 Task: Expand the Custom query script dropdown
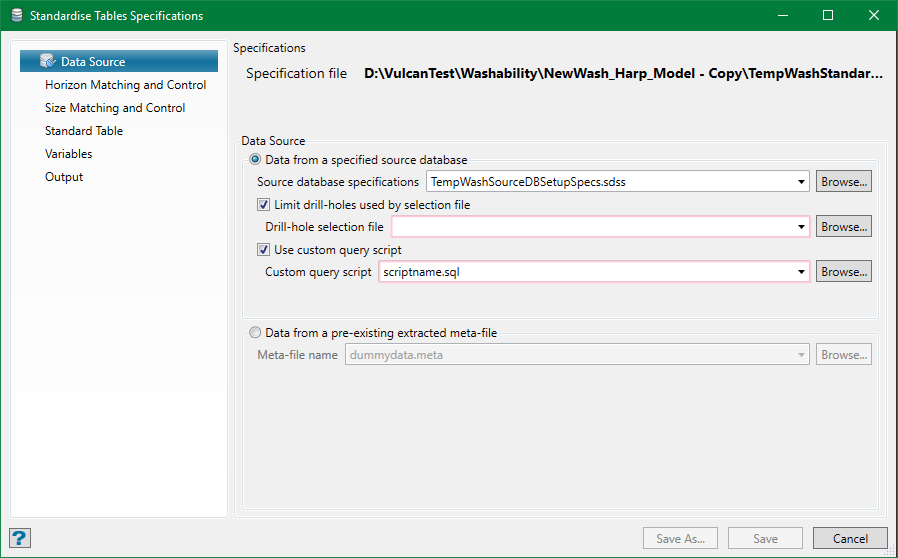(801, 272)
